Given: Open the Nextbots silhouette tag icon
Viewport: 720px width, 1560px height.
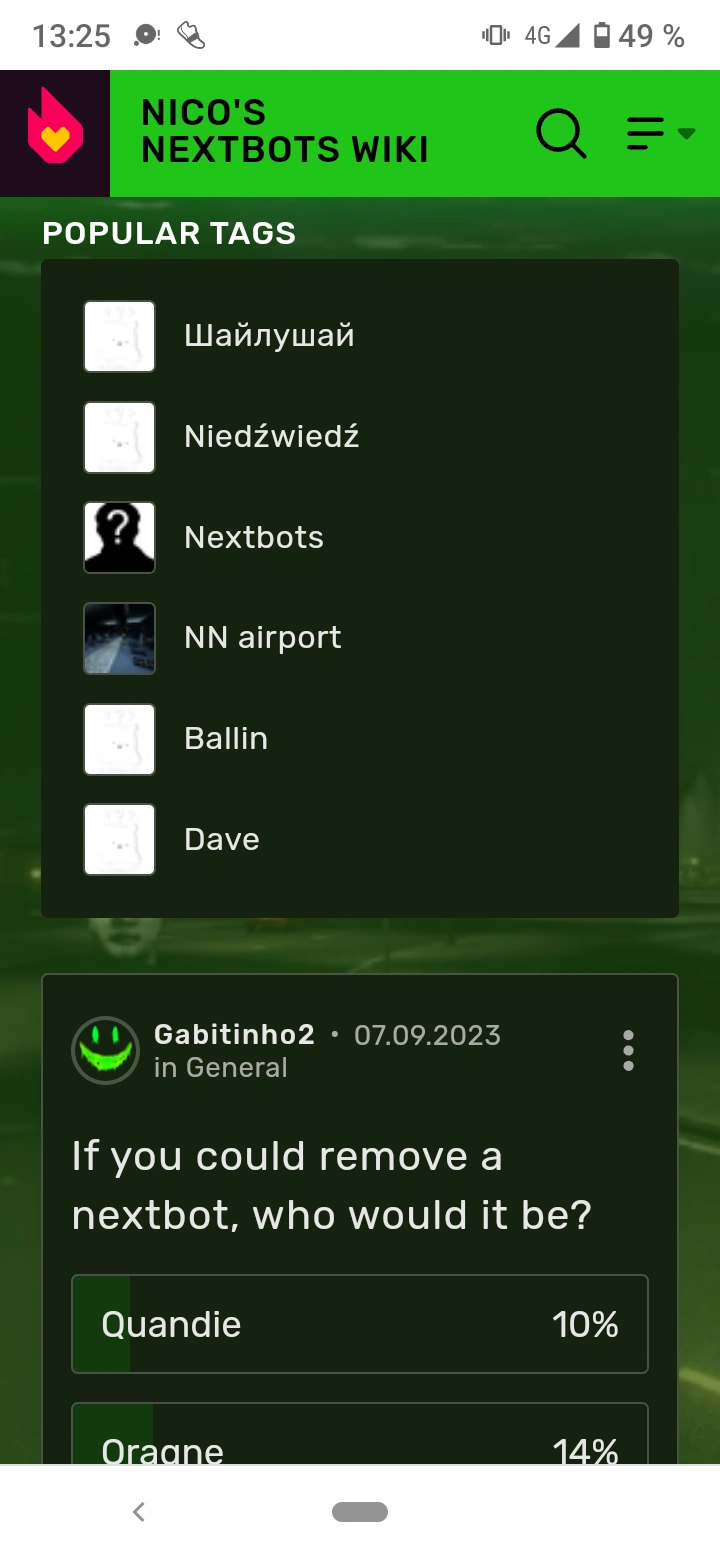Looking at the screenshot, I should click(x=119, y=537).
